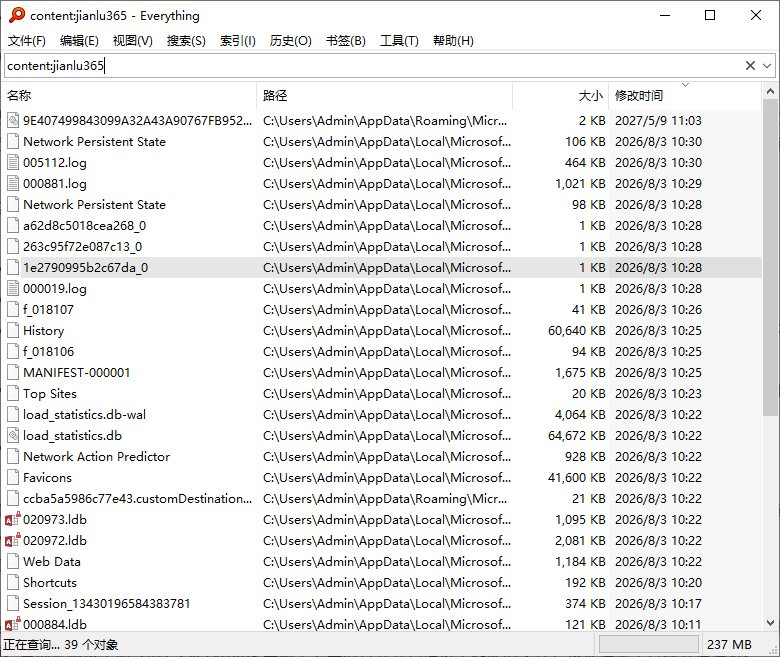The height and width of the screenshot is (657, 780).
Task: Click the Top Sites file icon
Action: click(x=13, y=393)
